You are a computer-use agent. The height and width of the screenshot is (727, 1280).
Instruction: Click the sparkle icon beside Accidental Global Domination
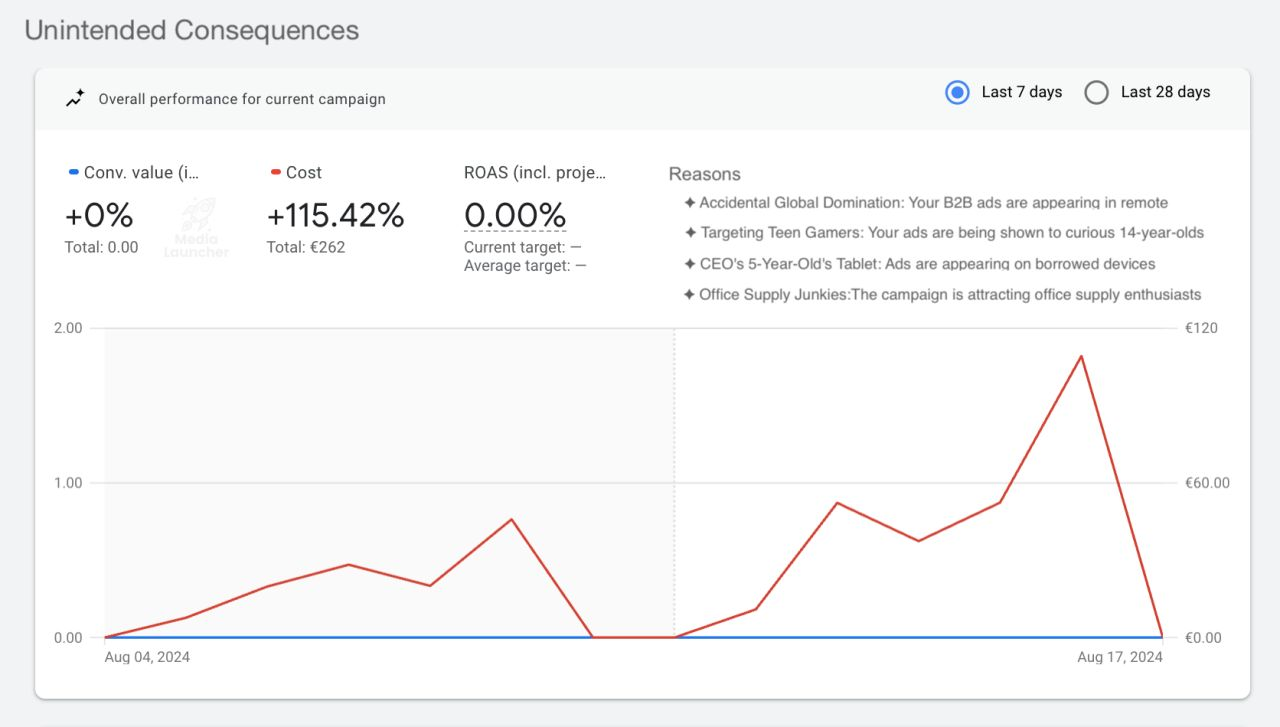689,202
